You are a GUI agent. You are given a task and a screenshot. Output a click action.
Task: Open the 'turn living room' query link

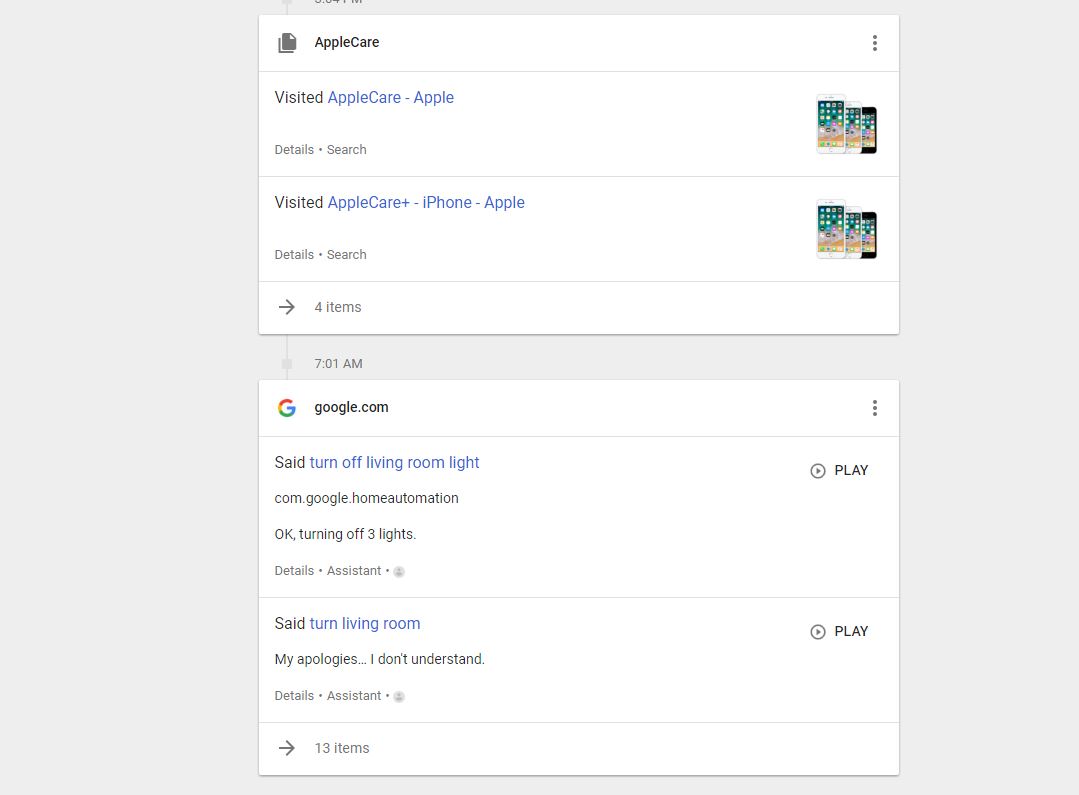coord(365,624)
